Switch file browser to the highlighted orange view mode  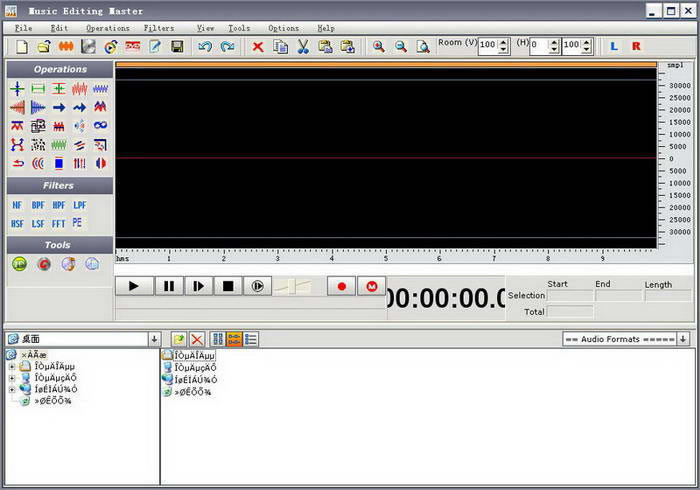click(x=234, y=340)
